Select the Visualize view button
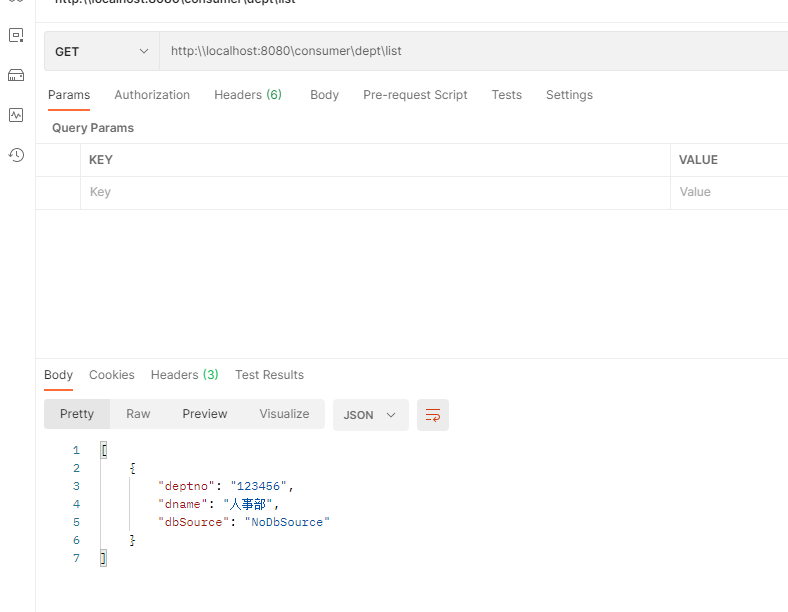This screenshot has height=612, width=788. tap(284, 414)
